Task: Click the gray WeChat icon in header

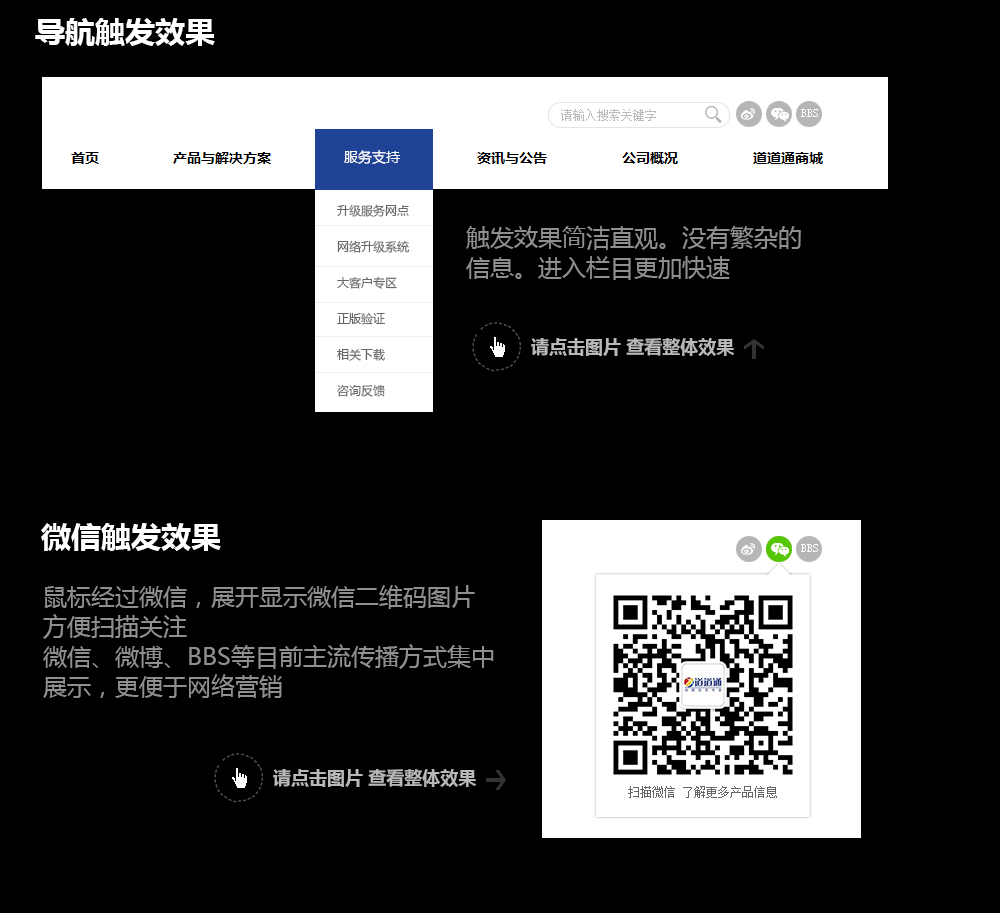Action: tap(779, 115)
